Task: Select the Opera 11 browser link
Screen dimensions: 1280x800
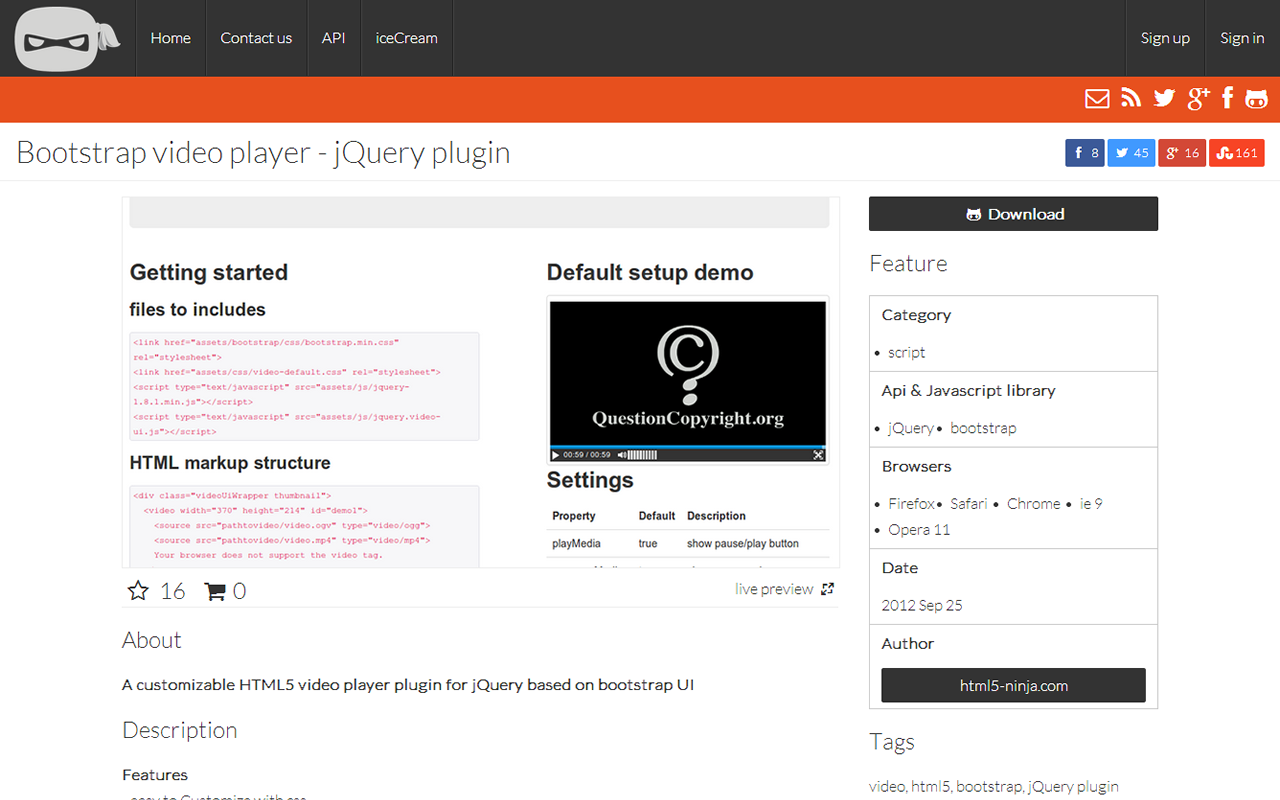Action: [x=919, y=530]
